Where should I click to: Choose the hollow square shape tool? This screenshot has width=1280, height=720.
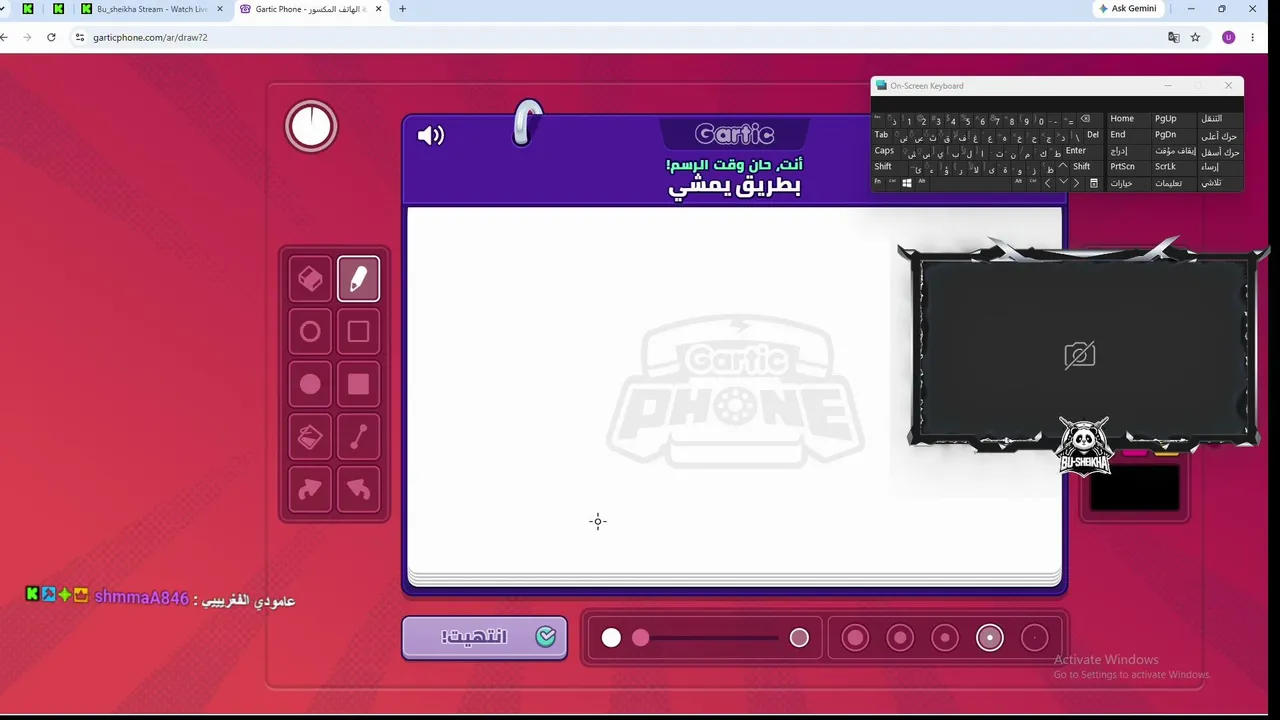pos(358,332)
